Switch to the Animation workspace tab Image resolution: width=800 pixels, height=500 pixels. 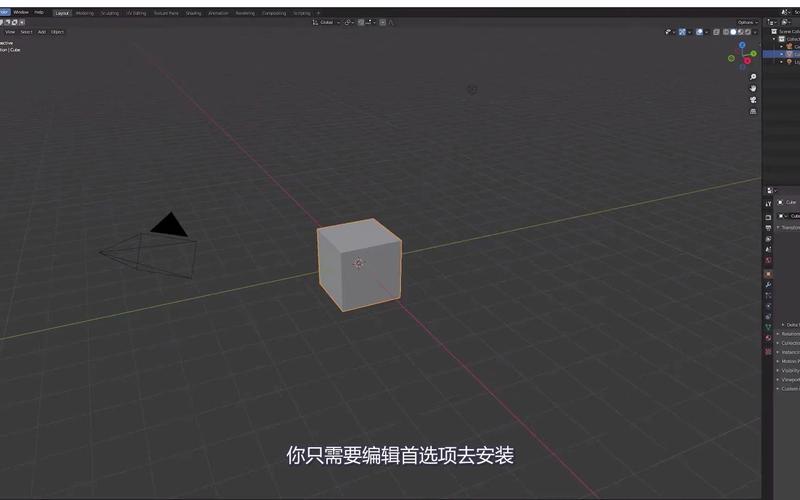point(218,13)
